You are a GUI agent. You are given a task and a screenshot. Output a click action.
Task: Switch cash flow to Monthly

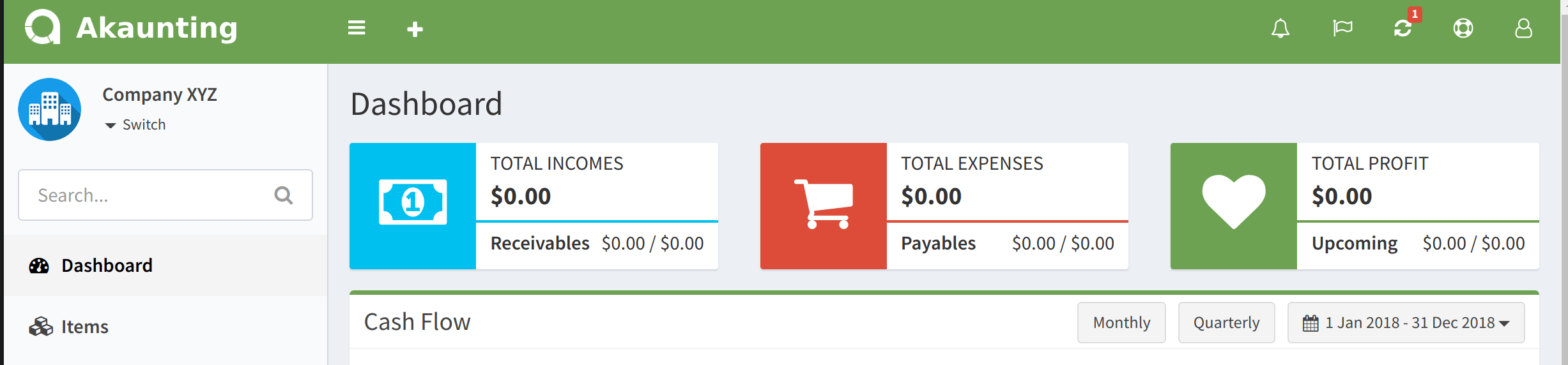1121,323
